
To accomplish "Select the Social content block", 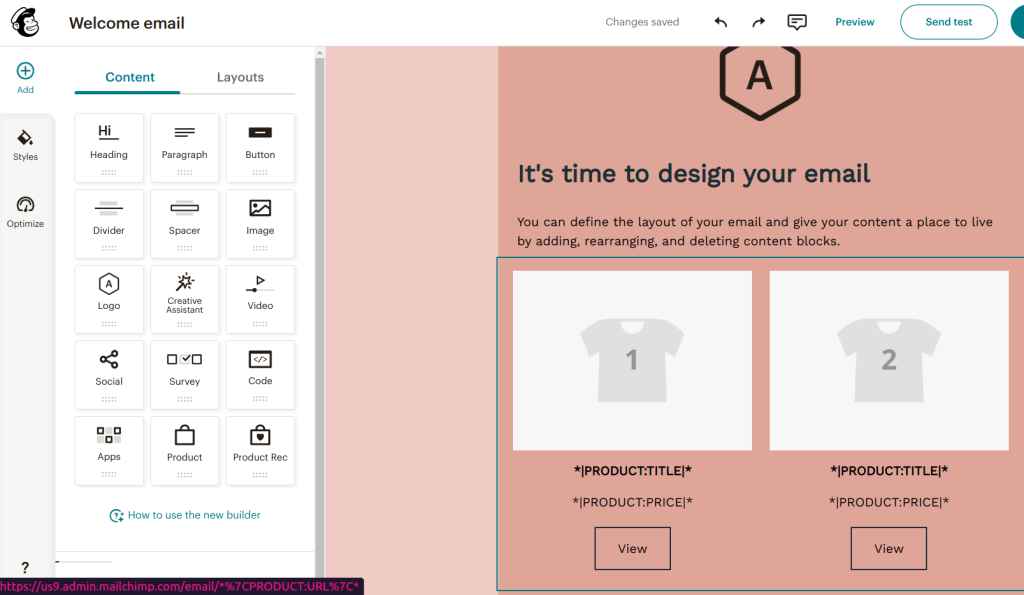I will click(x=109, y=375).
